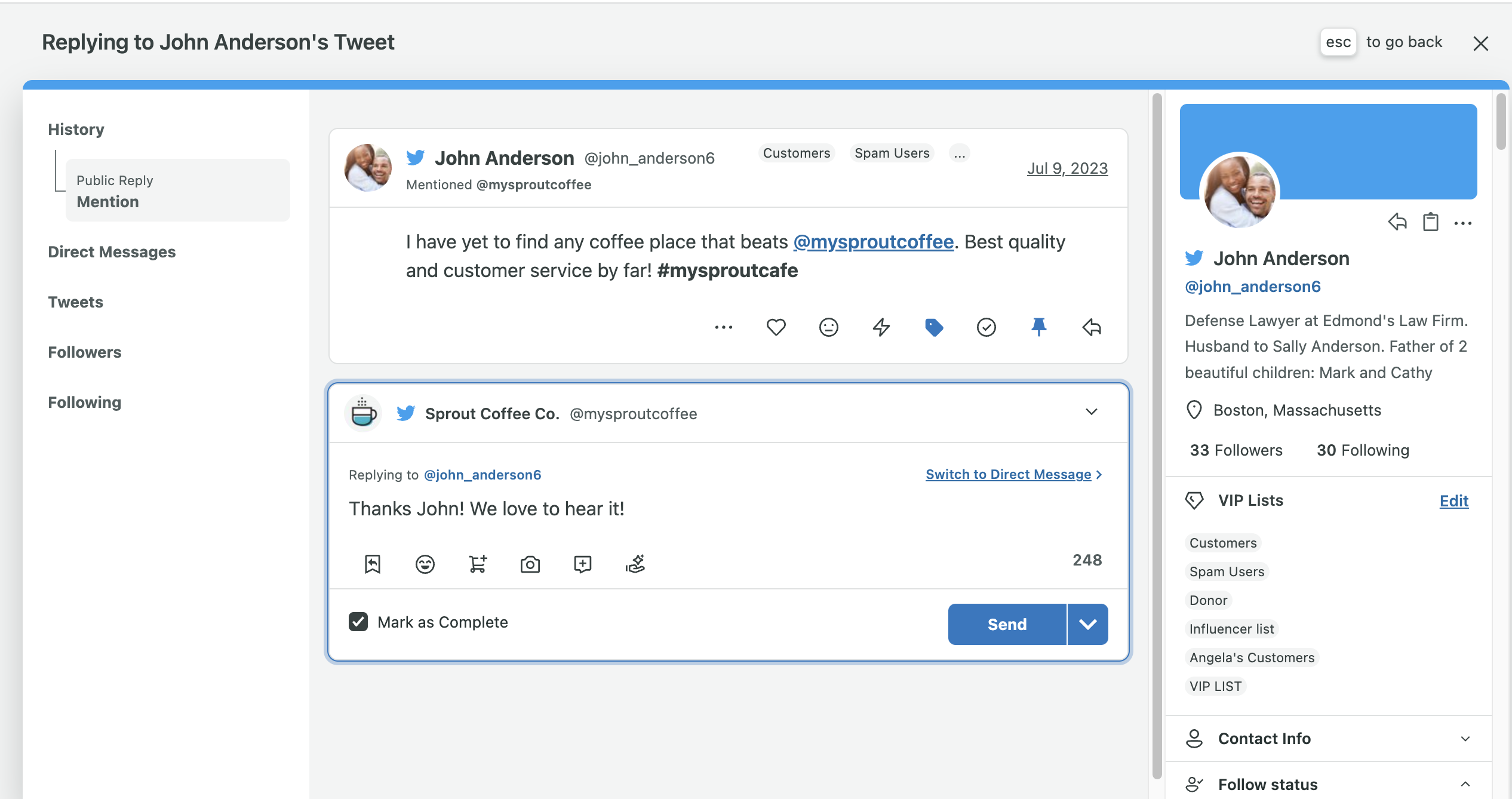Click John Anderson's profile photo in side panel
The height and width of the screenshot is (799, 1512).
[x=1240, y=191]
